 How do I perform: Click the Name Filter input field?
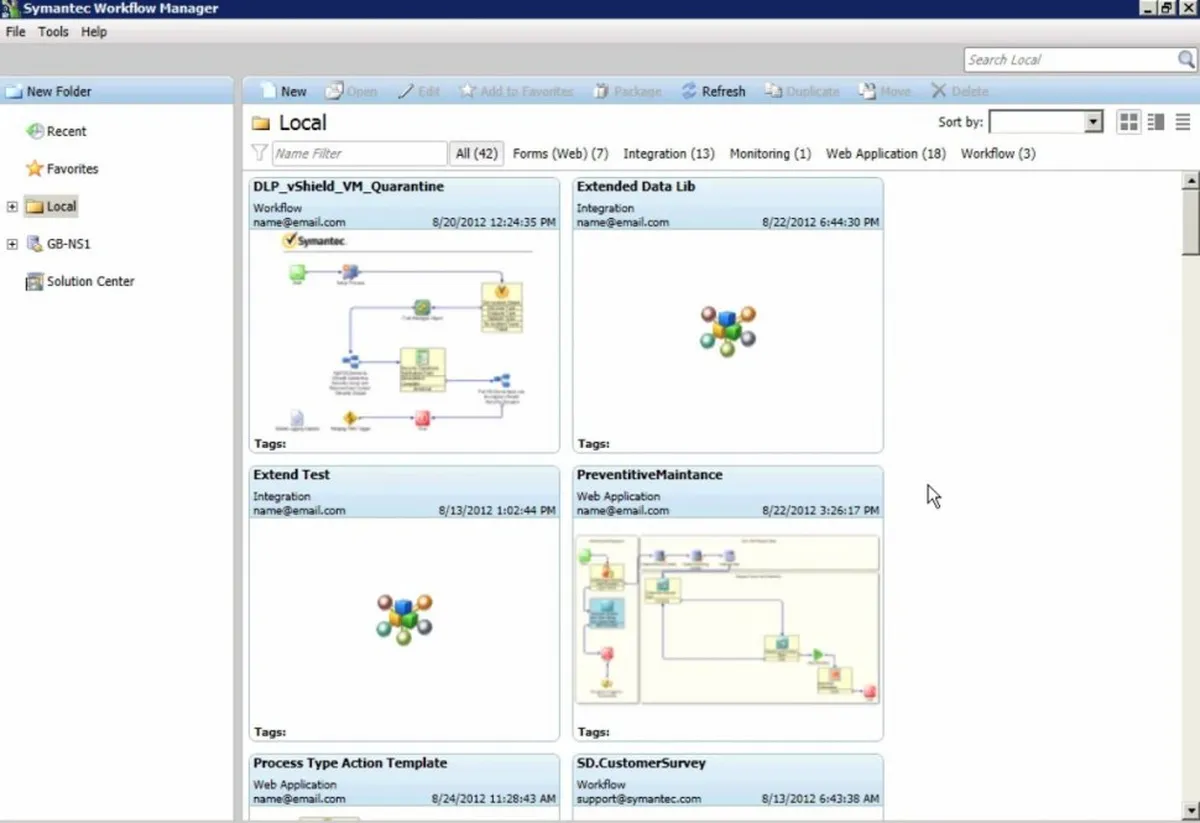(x=359, y=154)
